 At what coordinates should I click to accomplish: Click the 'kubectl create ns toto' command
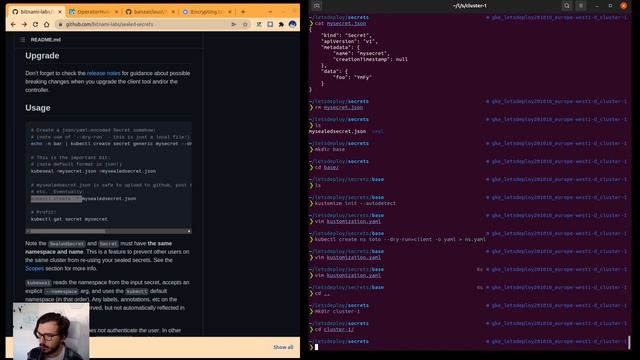[x=400, y=240]
